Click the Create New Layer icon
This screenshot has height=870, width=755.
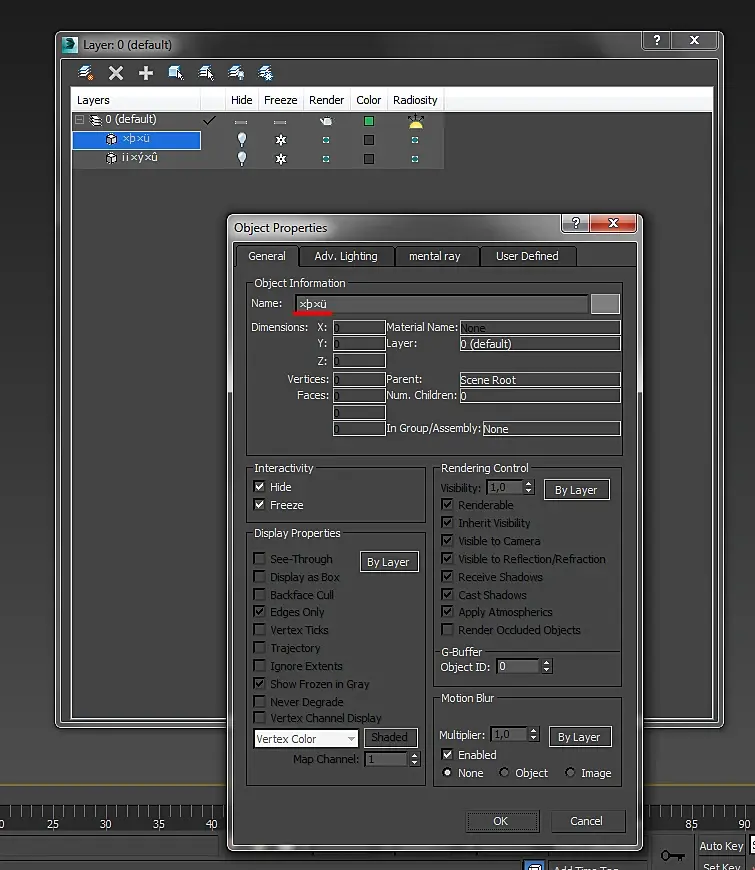(x=86, y=73)
